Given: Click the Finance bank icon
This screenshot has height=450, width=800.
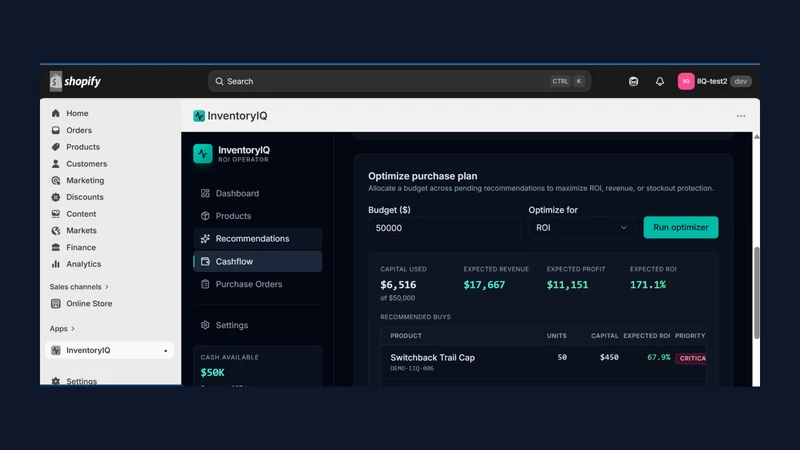Looking at the screenshot, I should (56, 247).
